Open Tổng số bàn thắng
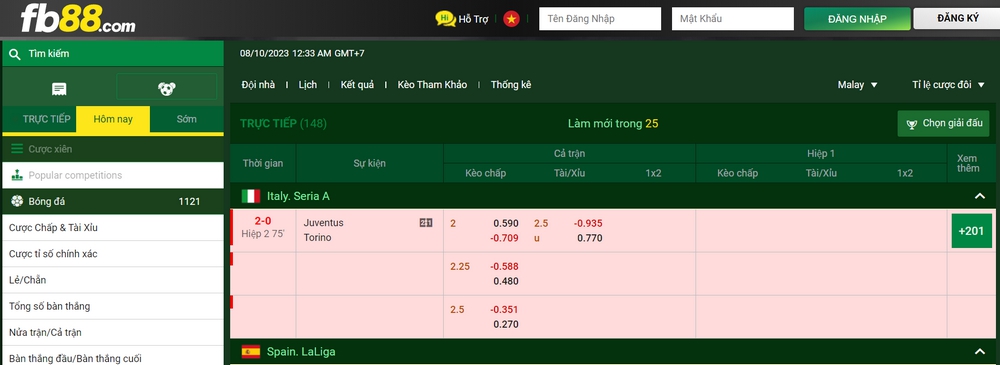This screenshot has width=1000, height=365. (113, 306)
